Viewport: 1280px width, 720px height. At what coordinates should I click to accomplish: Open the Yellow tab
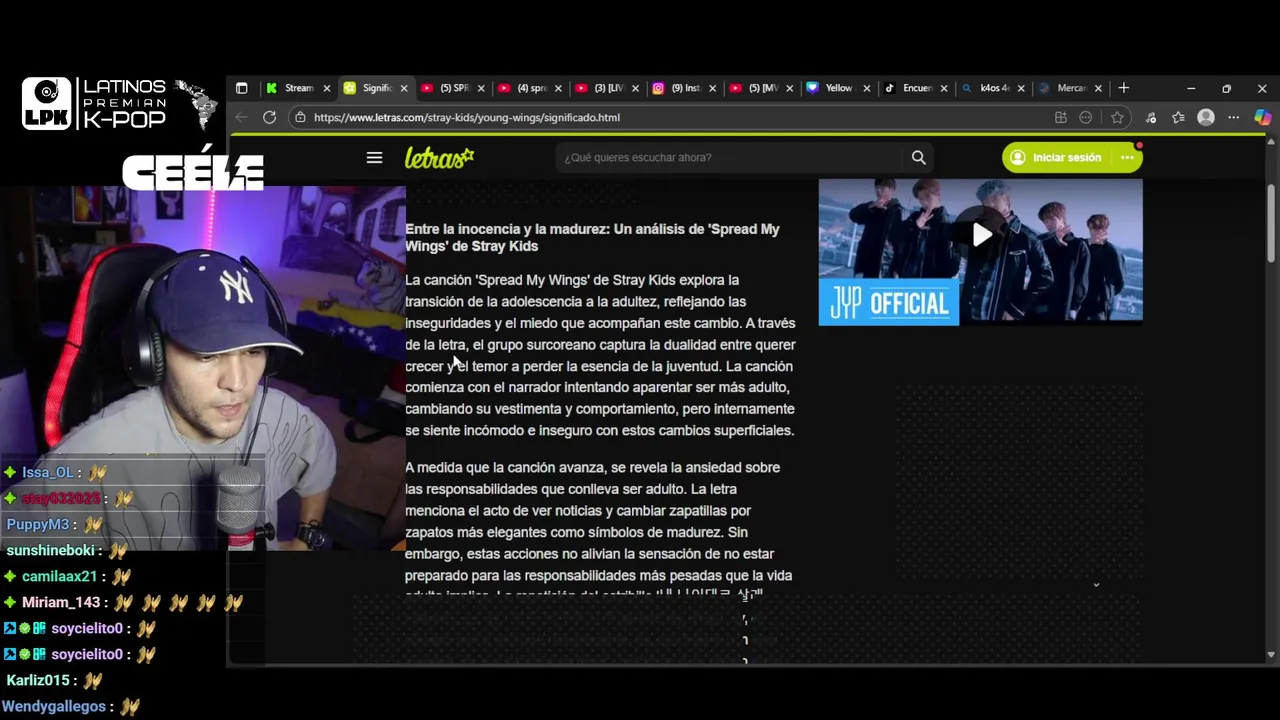pos(837,88)
